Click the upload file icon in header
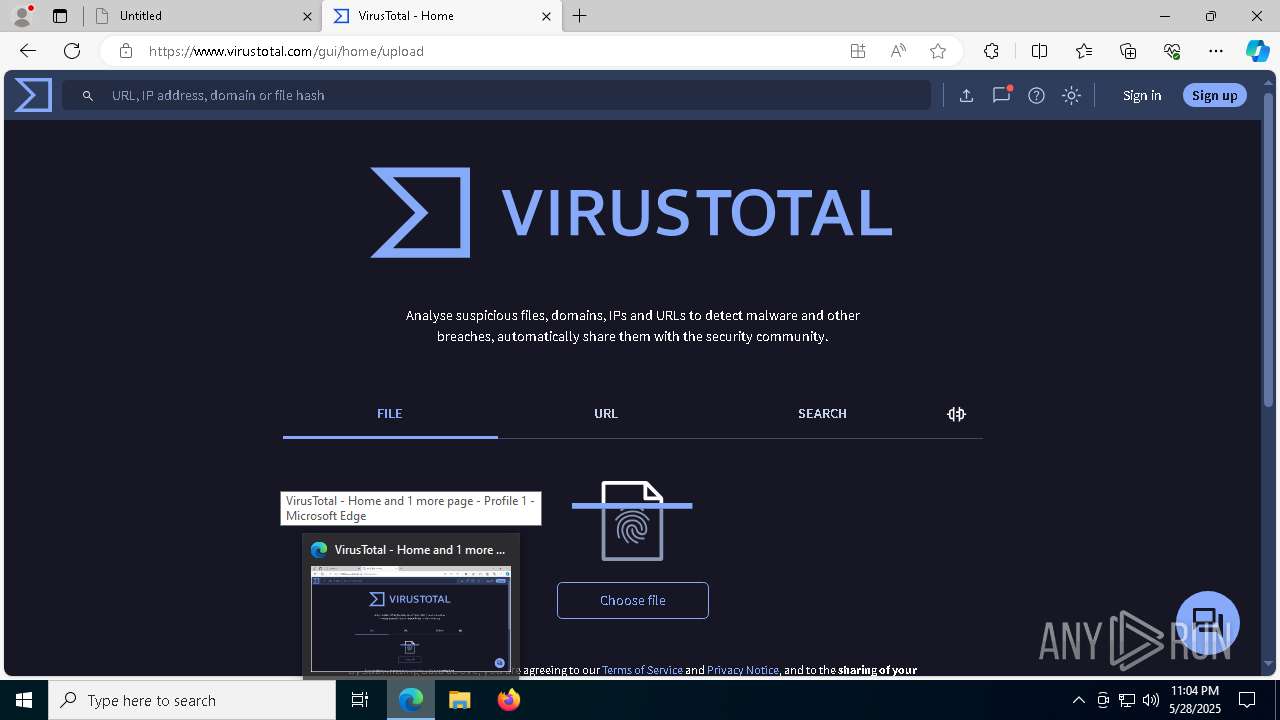The image size is (1280, 720). tap(966, 95)
